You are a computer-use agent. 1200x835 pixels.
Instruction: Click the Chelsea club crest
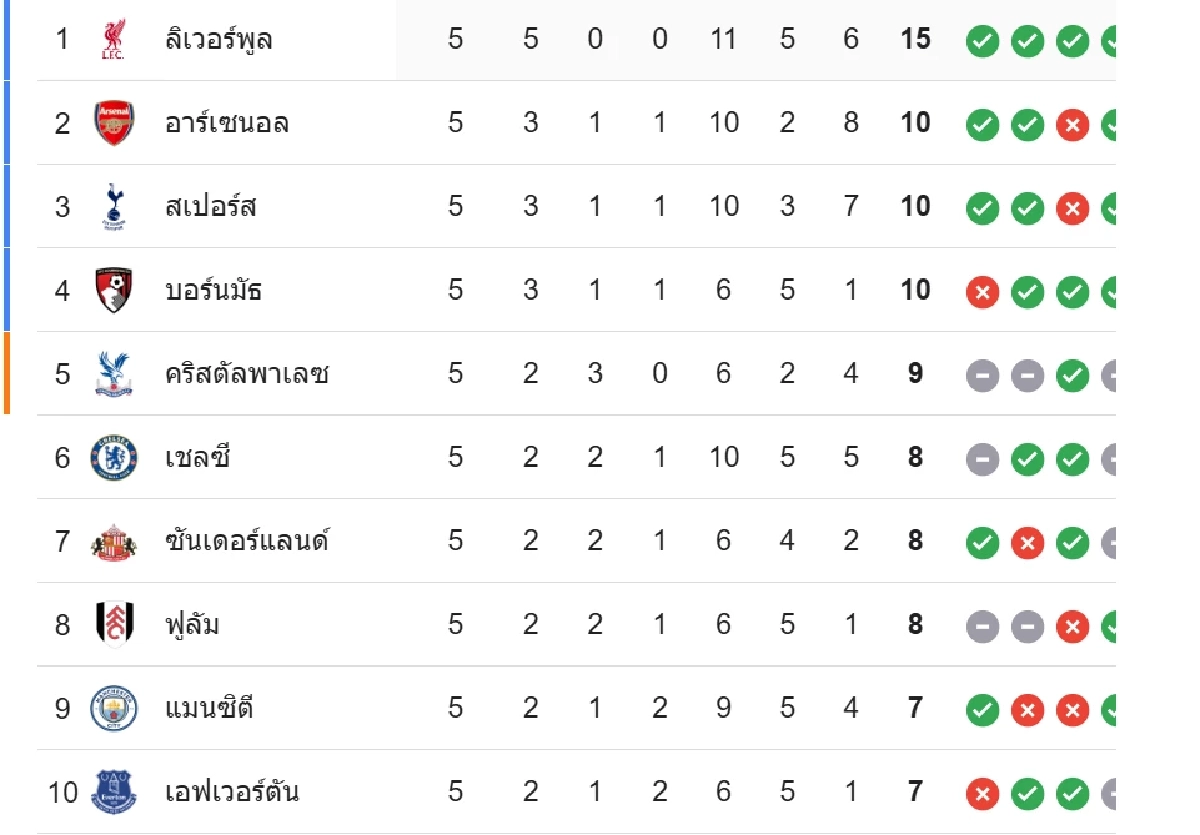point(113,458)
